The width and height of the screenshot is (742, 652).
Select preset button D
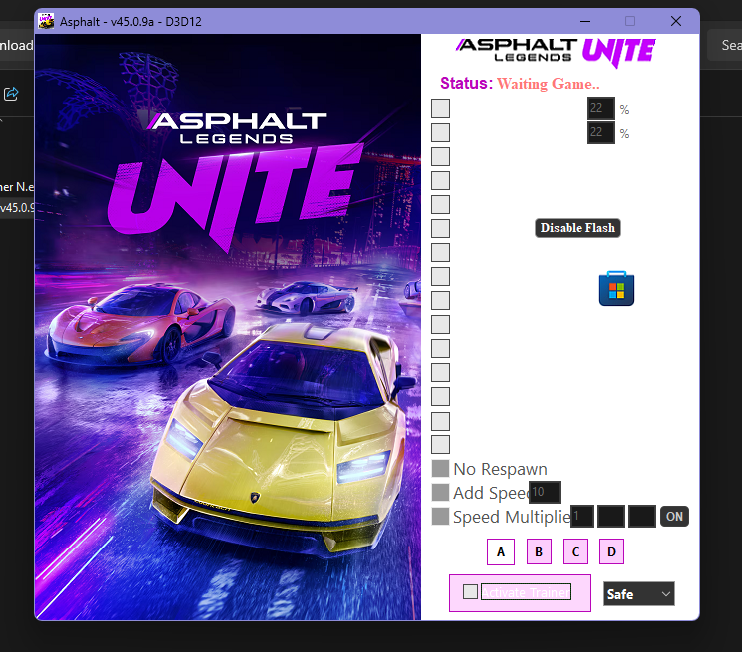click(611, 552)
